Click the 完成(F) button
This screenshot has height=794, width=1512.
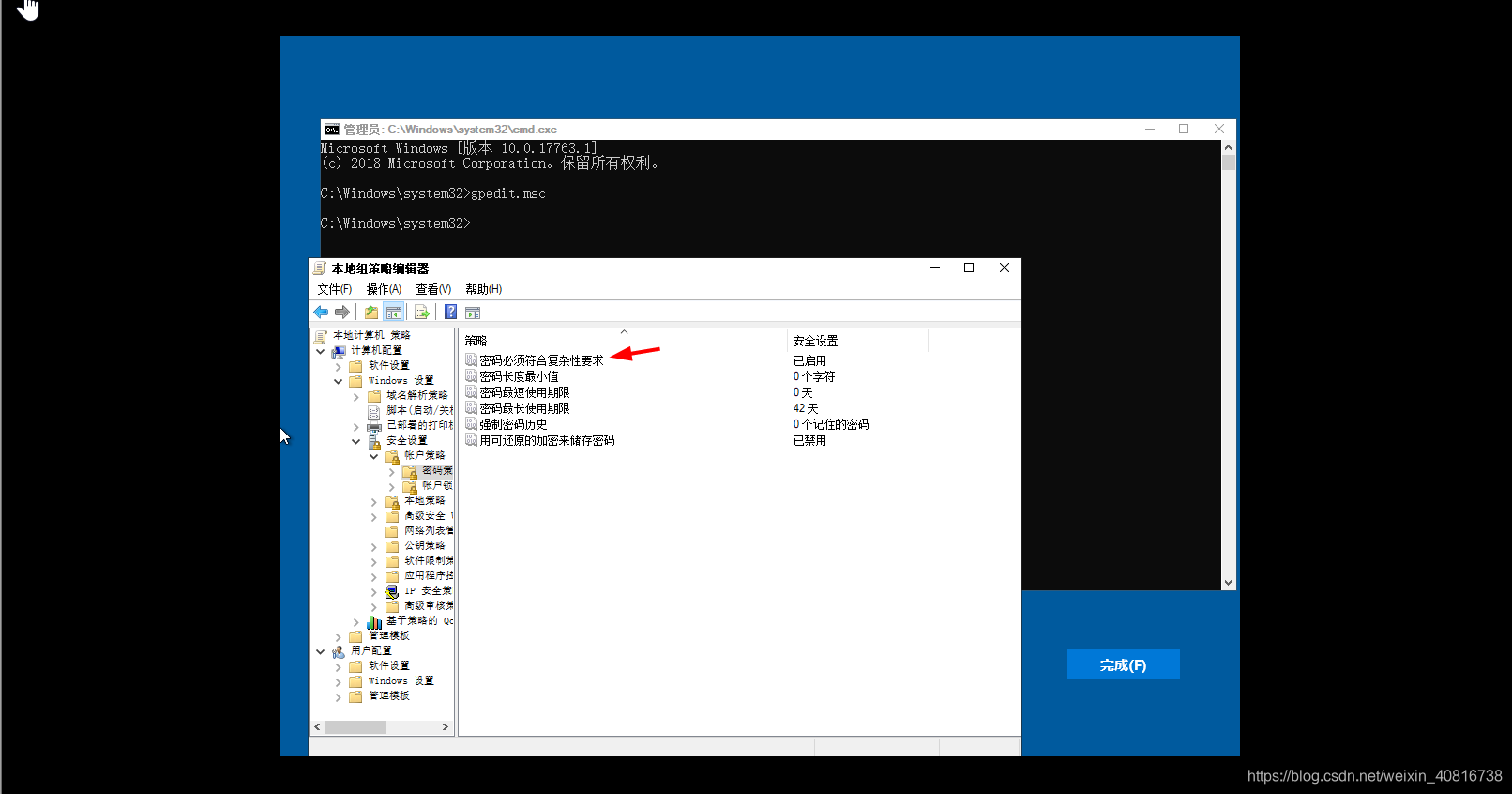click(1123, 664)
